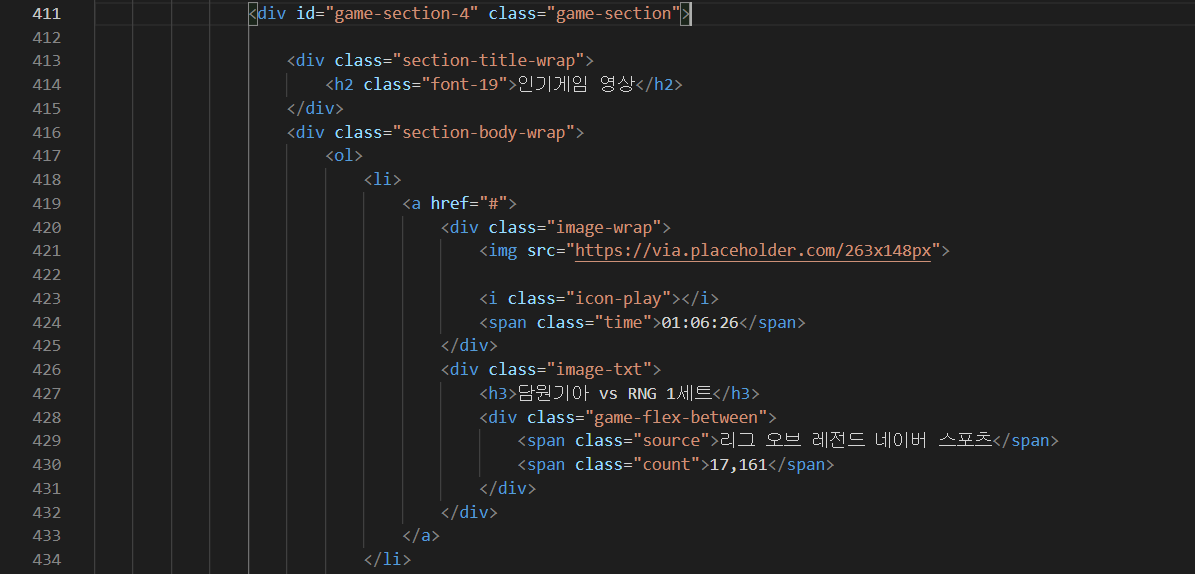Click line number 434 in gutter
The height and width of the screenshot is (574, 1195).
point(47,560)
